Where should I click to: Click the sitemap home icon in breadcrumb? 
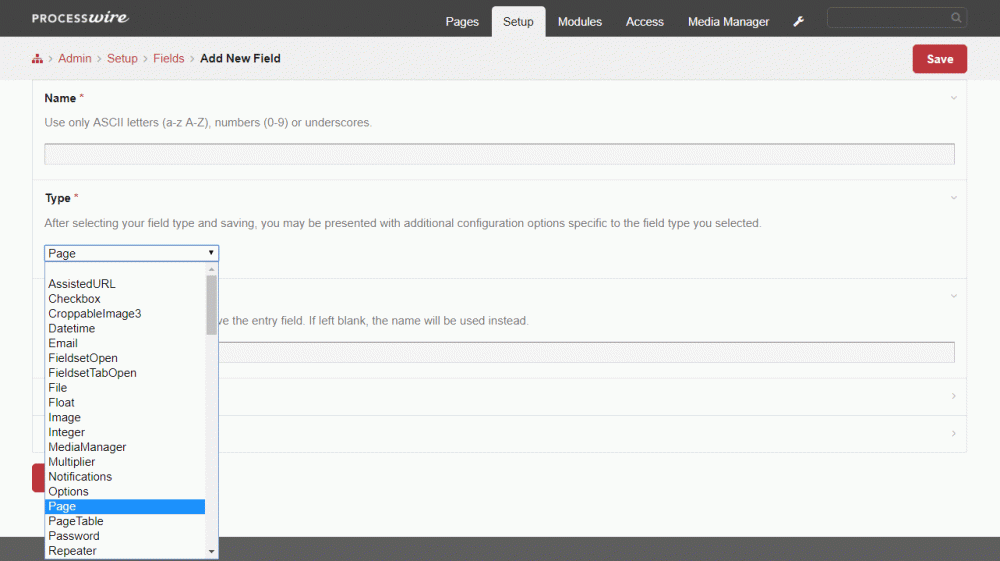pyautogui.click(x=37, y=59)
